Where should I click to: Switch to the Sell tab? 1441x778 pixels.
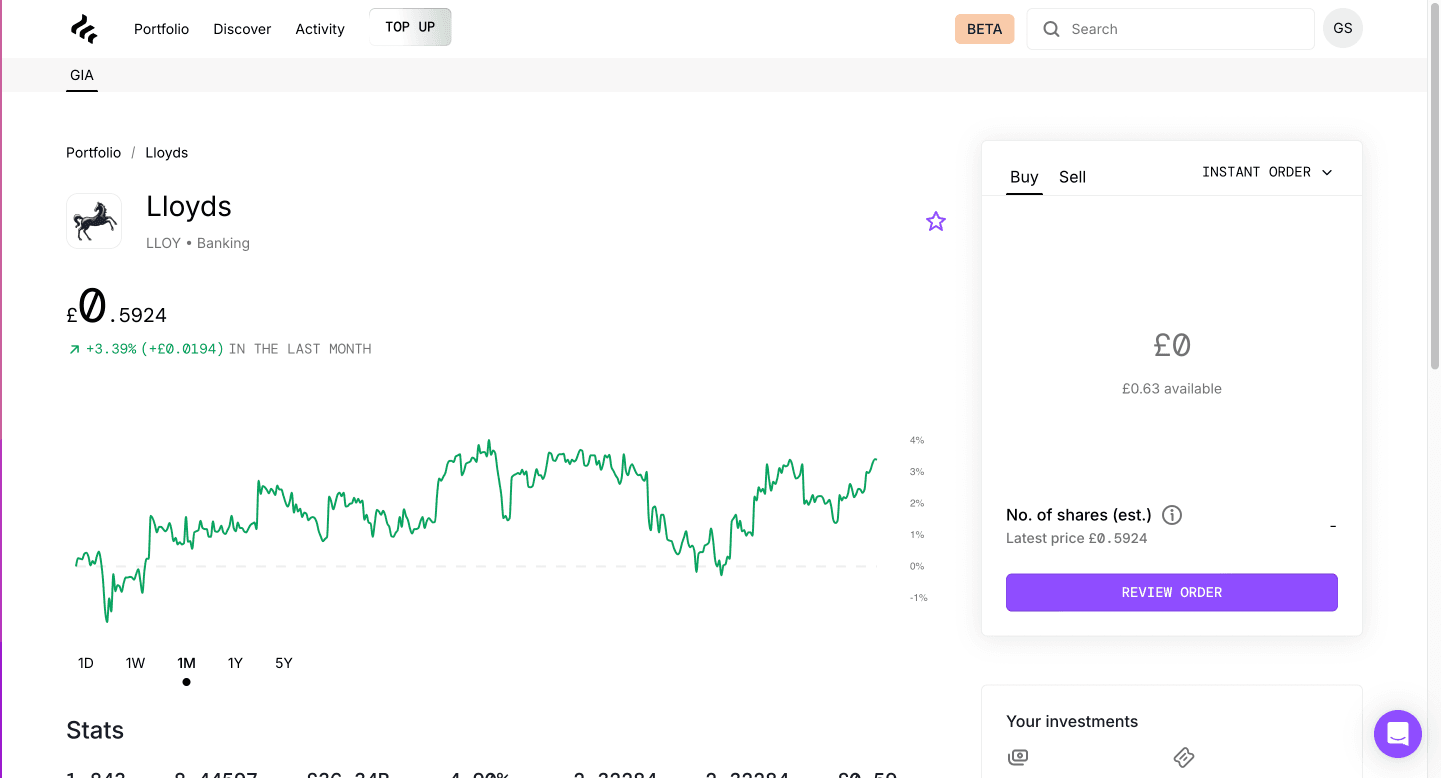pos(1072,177)
